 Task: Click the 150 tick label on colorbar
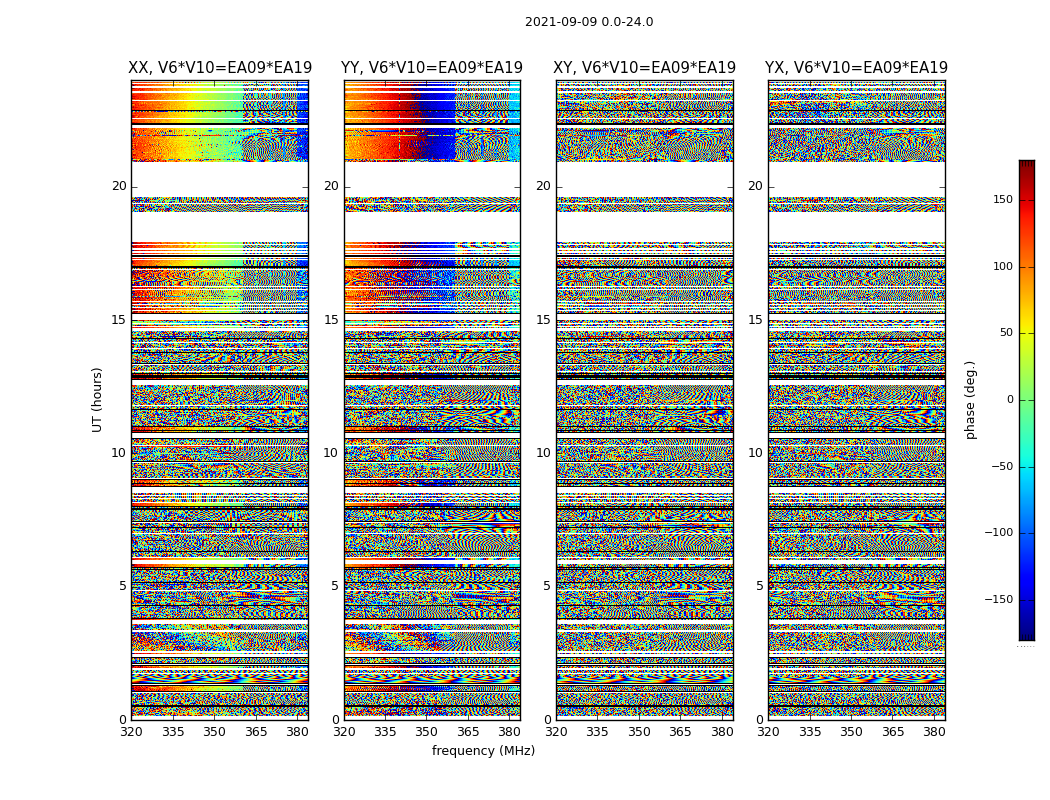click(1003, 200)
